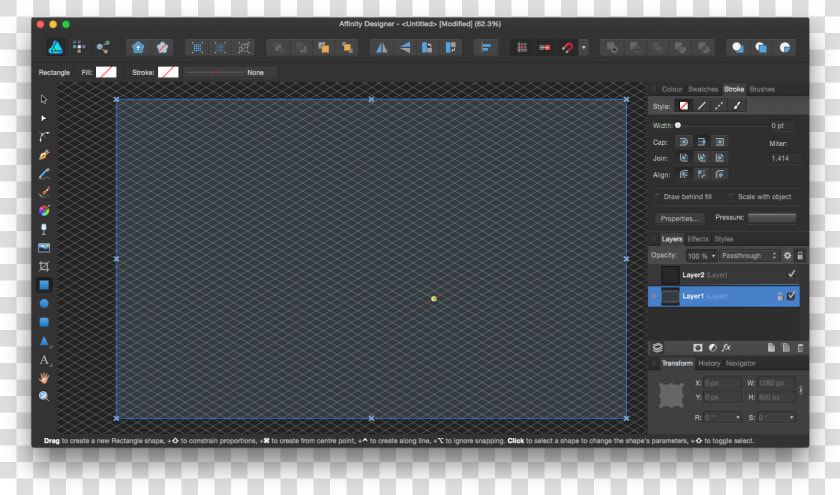The height and width of the screenshot is (495, 840).
Task: Switch to the Pixel Persona
Action: click(x=79, y=47)
